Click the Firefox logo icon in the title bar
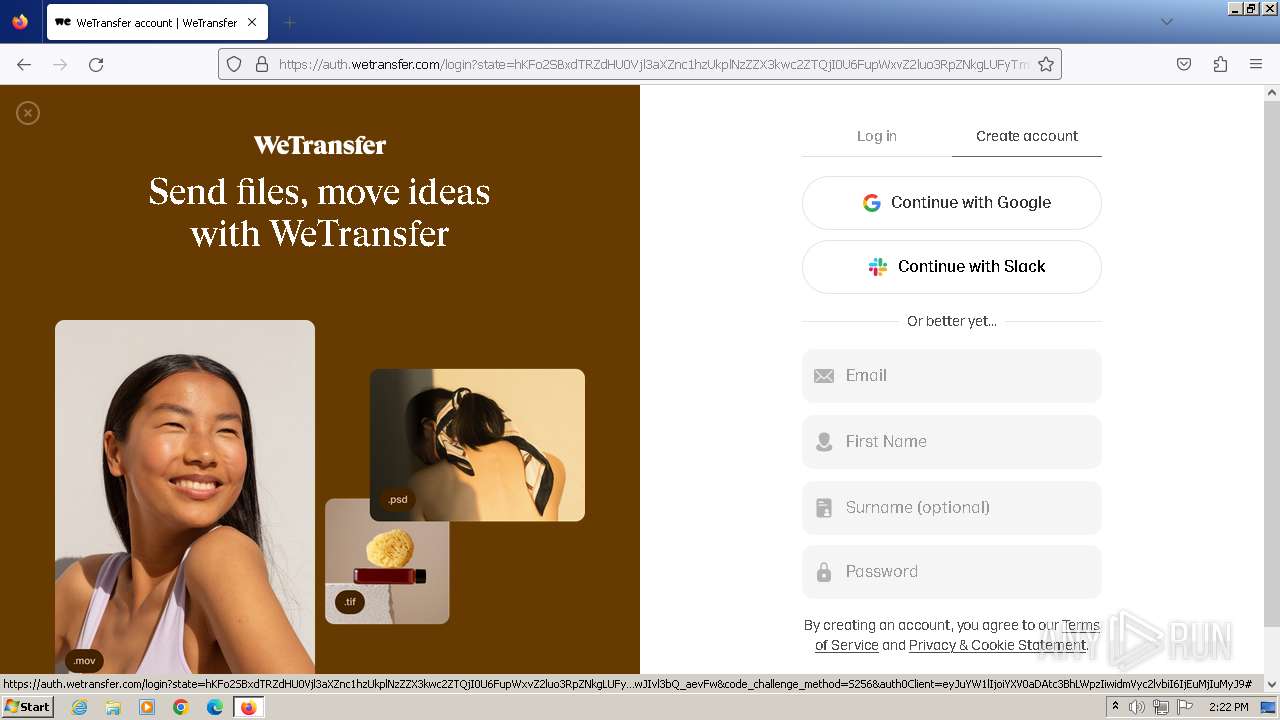The width and height of the screenshot is (1280, 720). coord(20,22)
